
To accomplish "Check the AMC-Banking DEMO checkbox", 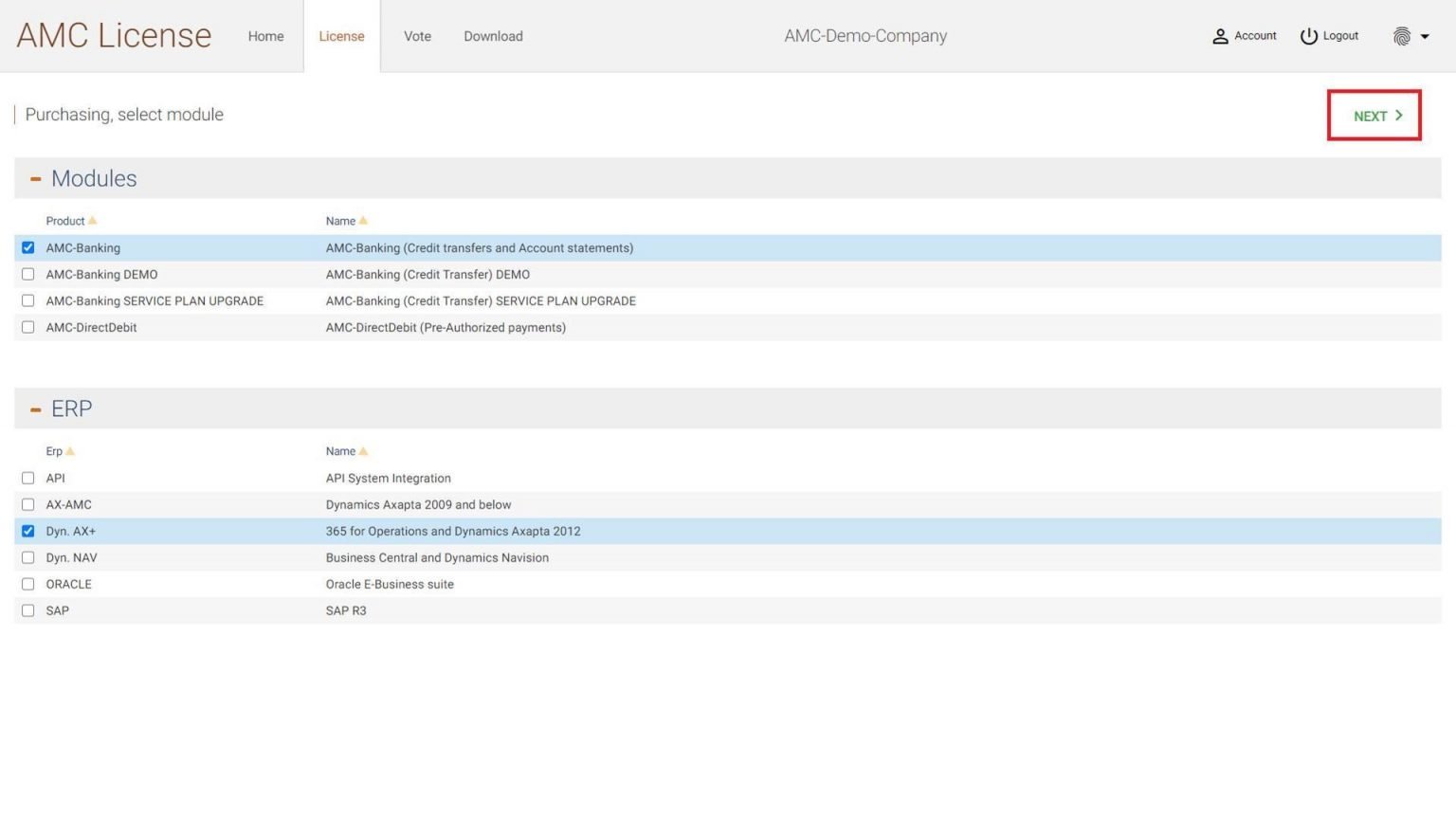I will pos(27,274).
